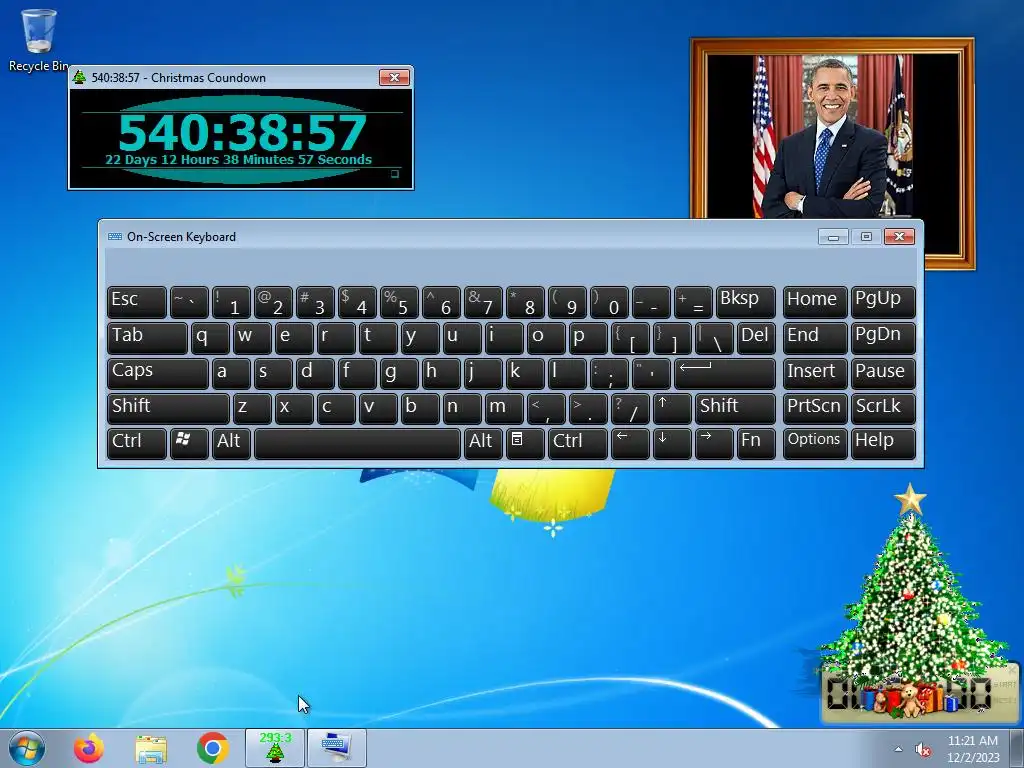Screen dimensions: 1024x768
Task: Show hidden system tray icons
Action: click(x=898, y=749)
